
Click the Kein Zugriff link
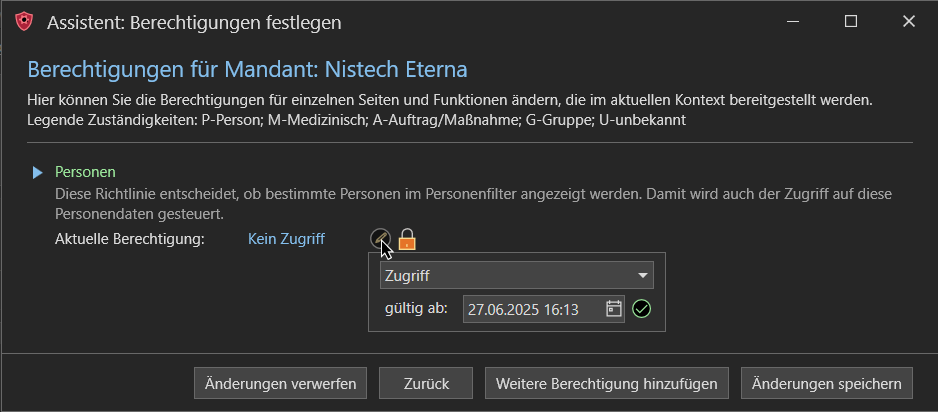(286, 239)
